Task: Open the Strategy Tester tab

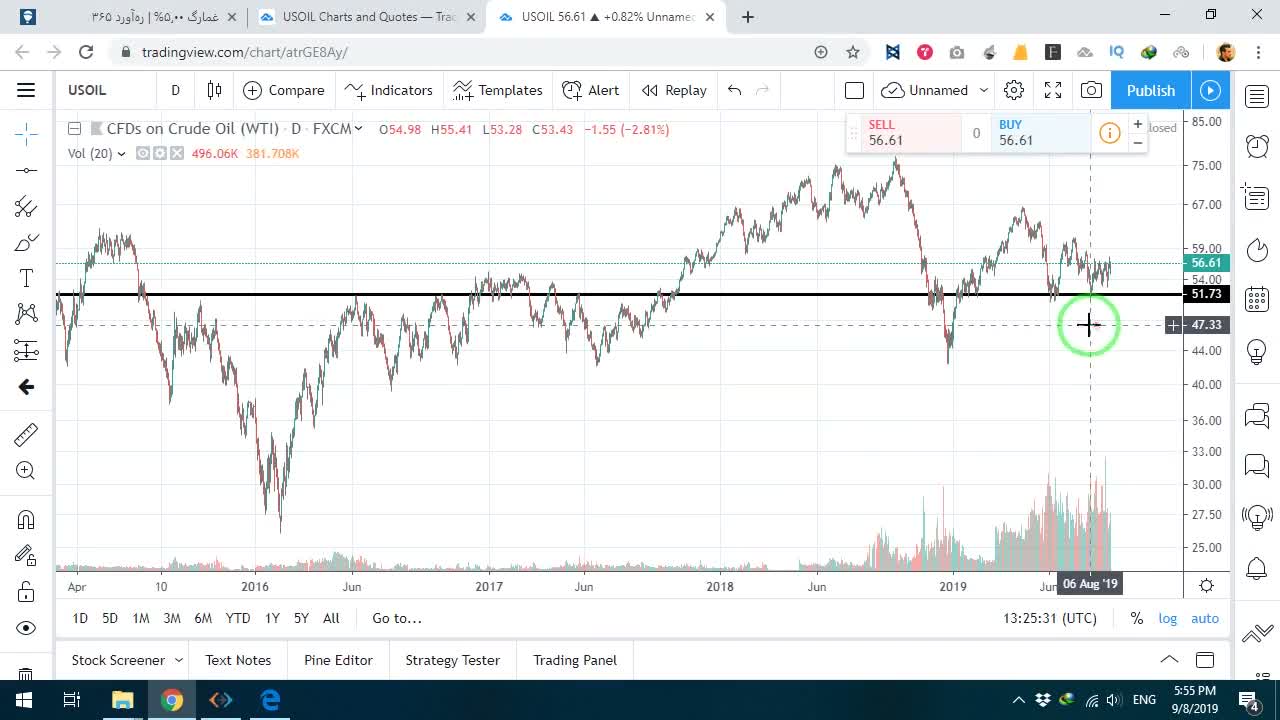Action: tap(452, 660)
